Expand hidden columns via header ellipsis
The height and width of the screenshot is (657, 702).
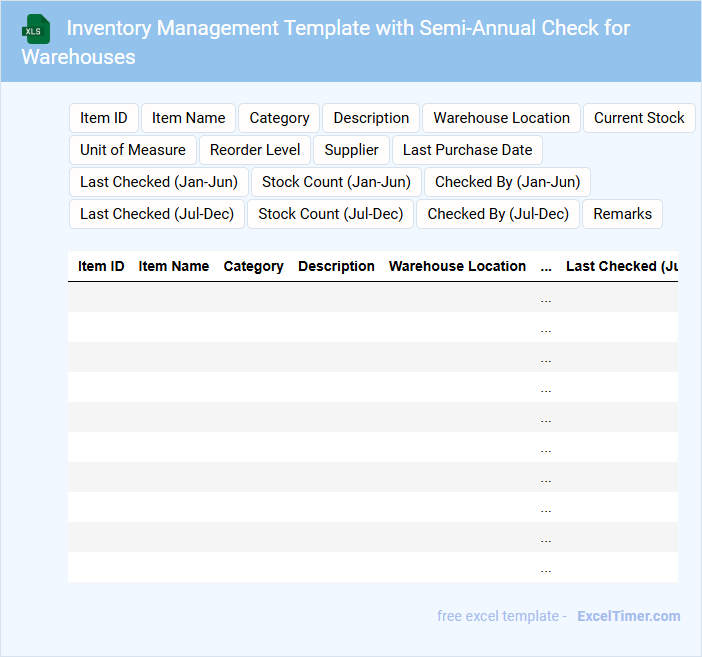(546, 267)
